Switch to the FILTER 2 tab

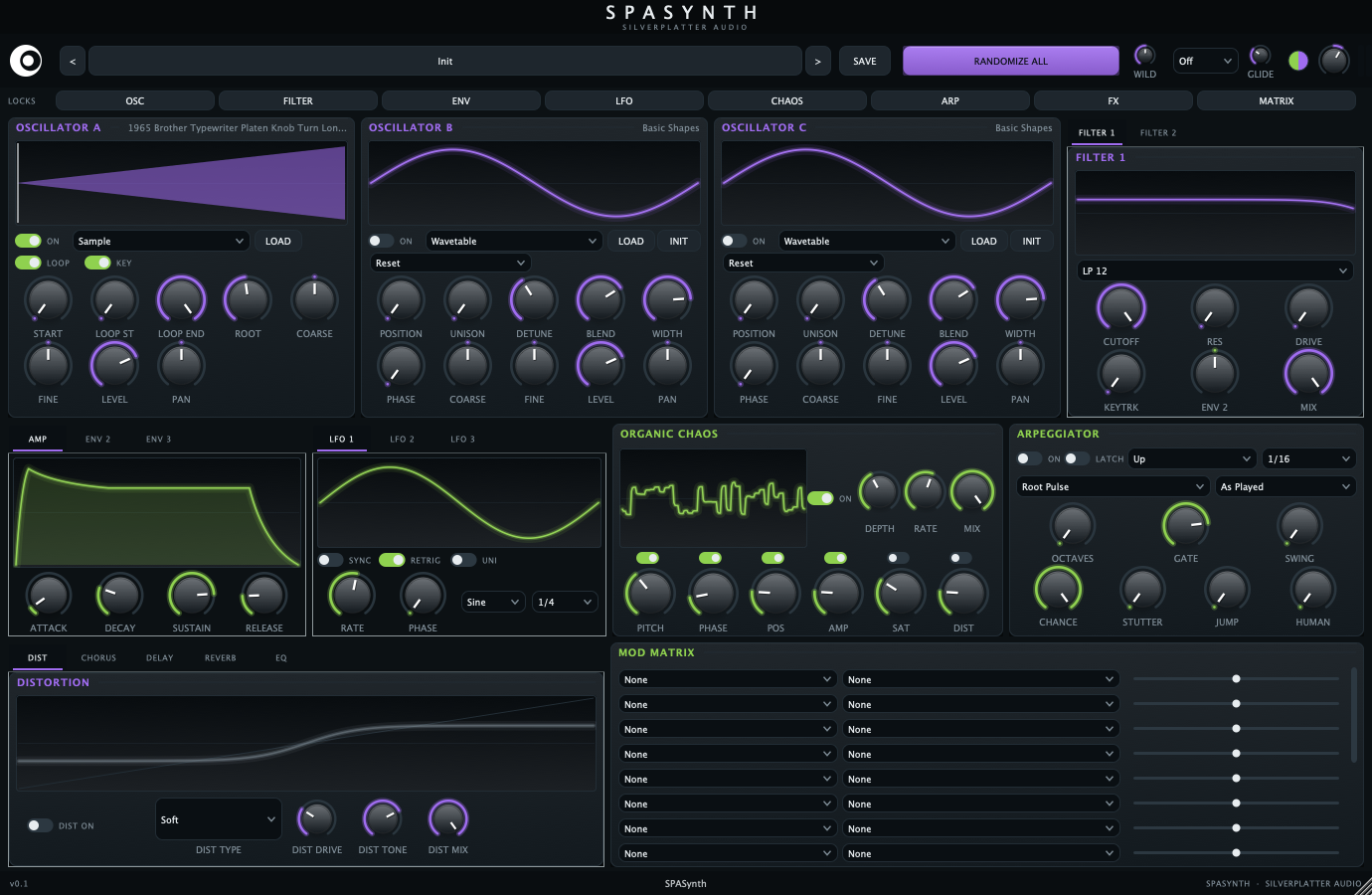tap(1158, 132)
